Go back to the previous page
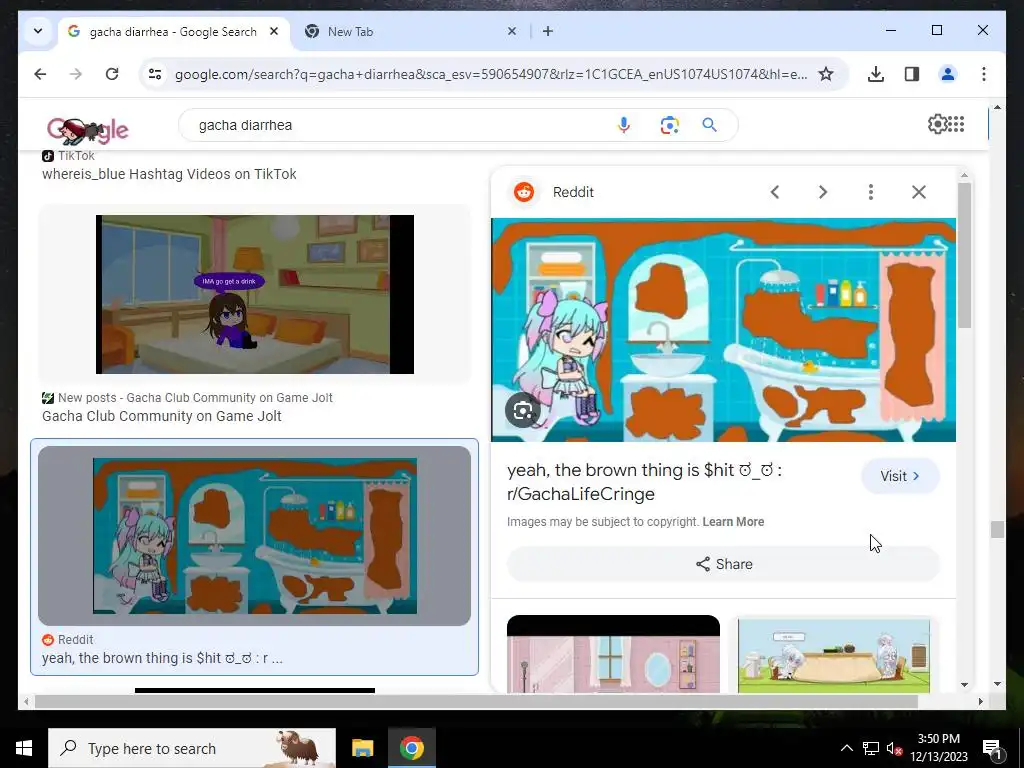The width and height of the screenshot is (1024, 768). [40, 74]
